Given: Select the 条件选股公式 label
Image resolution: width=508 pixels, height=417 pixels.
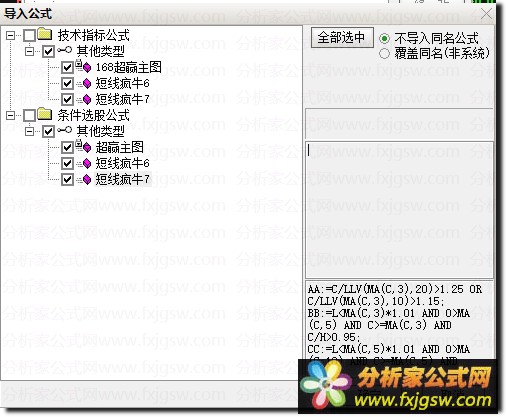Looking at the screenshot, I should 93,115.
